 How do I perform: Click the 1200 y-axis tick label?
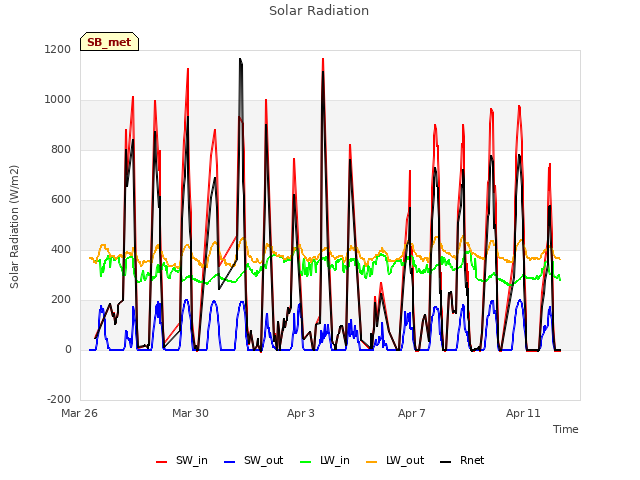click(58, 49)
